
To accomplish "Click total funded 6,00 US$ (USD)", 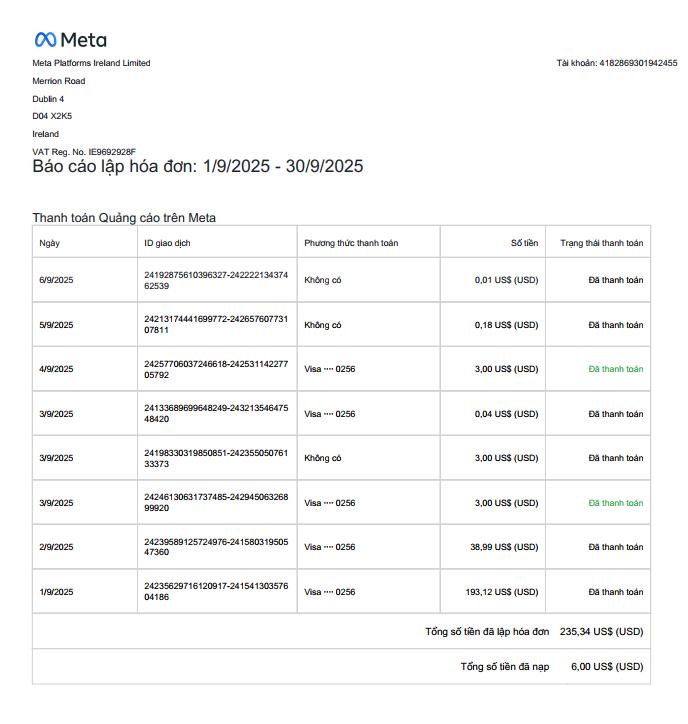I will click(607, 667).
